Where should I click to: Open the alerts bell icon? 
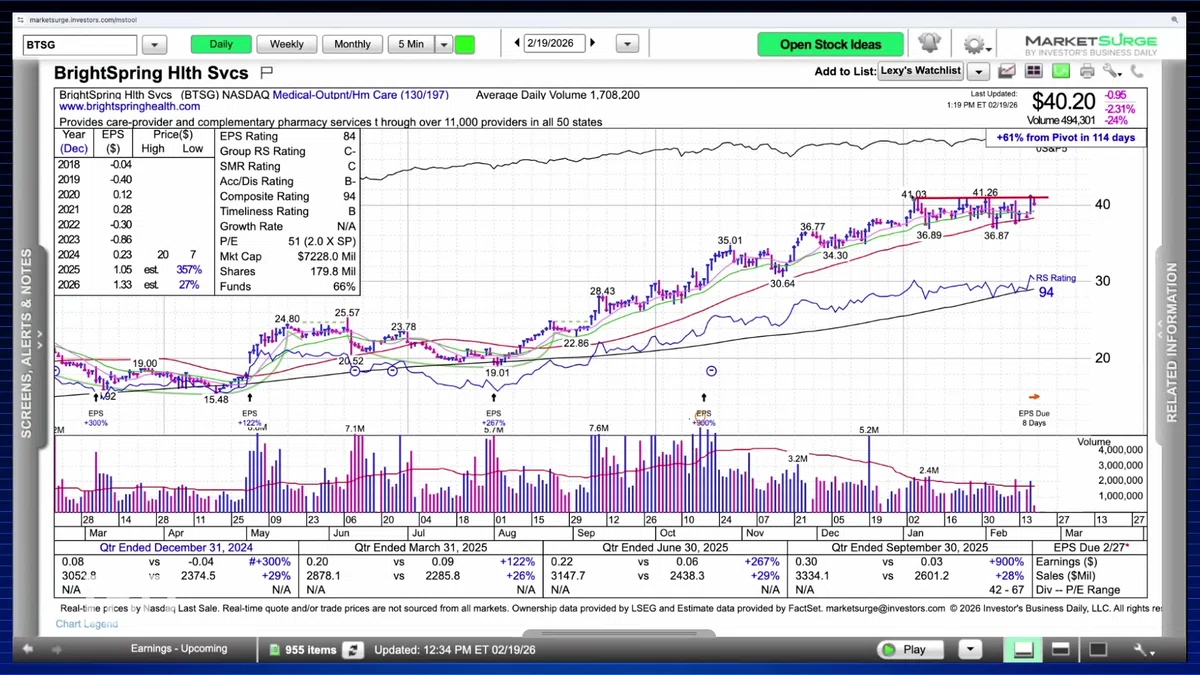click(x=929, y=43)
